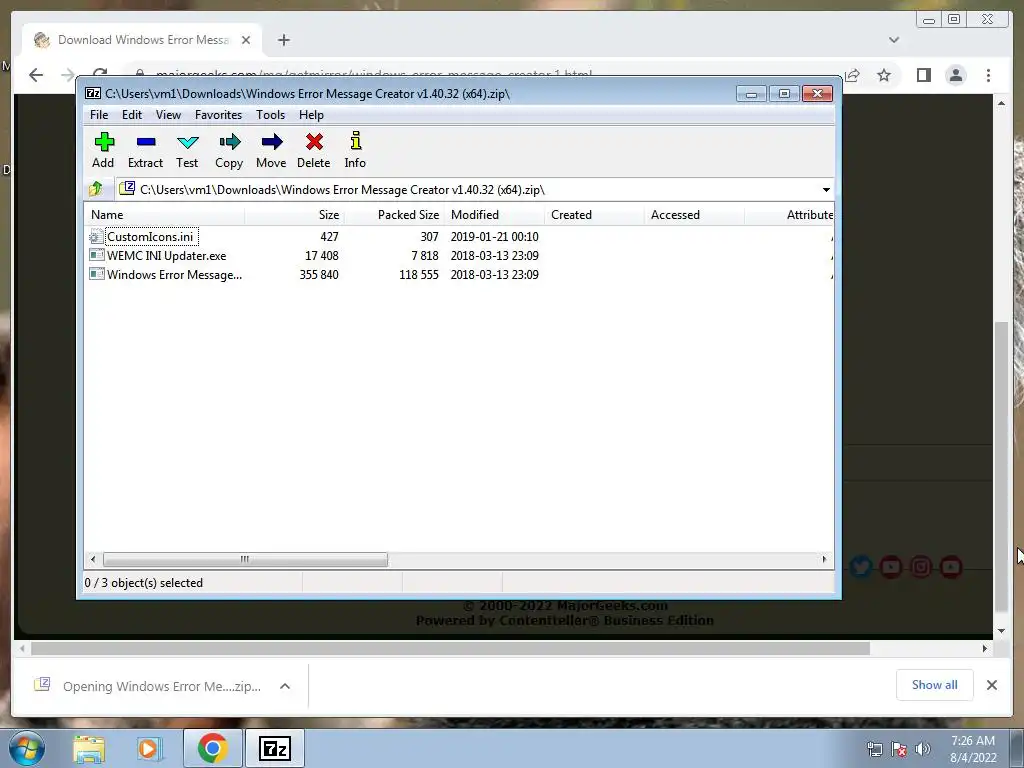Viewport: 1024px width, 768px height.
Task: Open network tray icon
Action: coord(874,749)
